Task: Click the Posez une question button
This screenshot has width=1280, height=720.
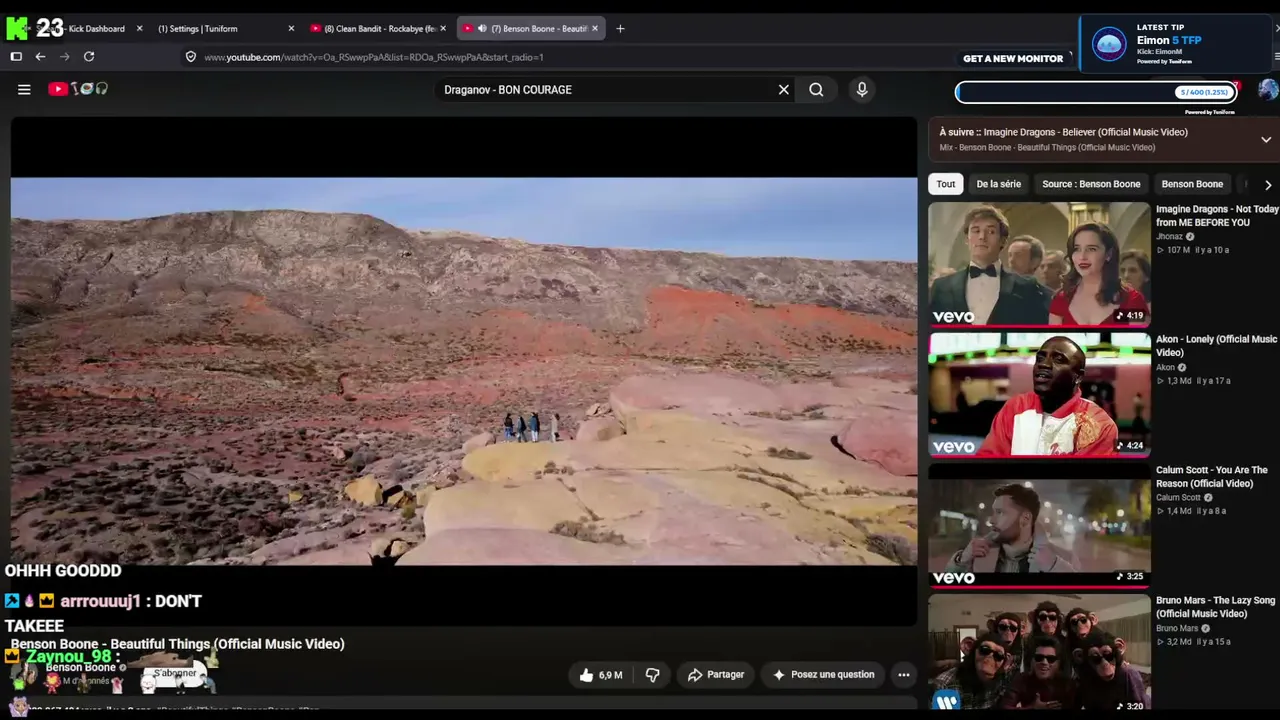Action: 824,675
